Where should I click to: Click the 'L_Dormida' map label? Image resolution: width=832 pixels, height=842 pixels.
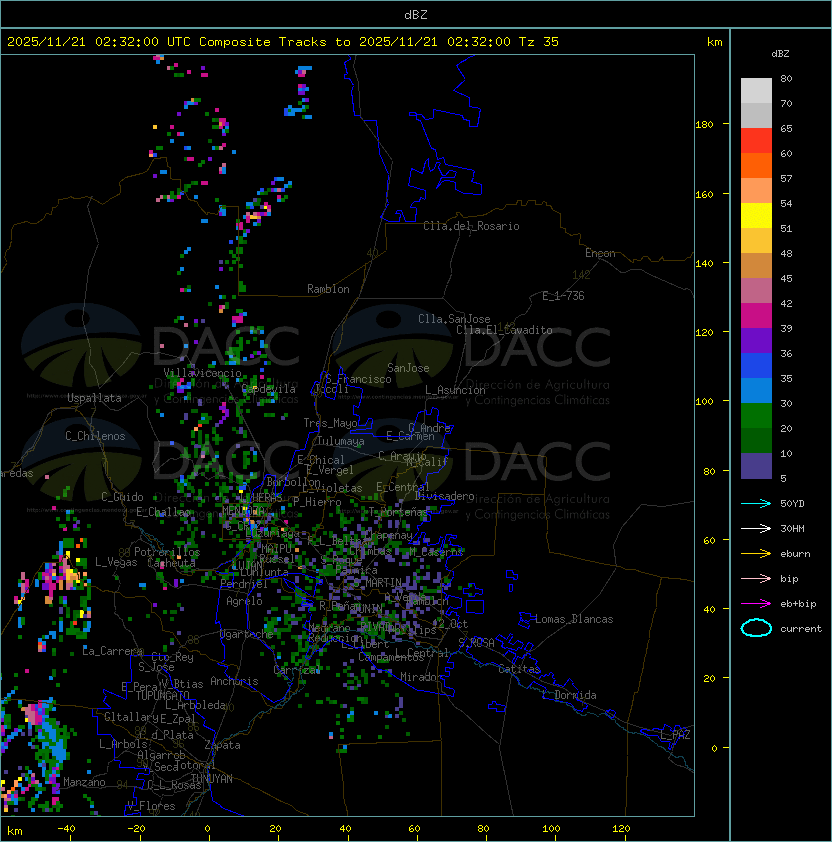569,695
